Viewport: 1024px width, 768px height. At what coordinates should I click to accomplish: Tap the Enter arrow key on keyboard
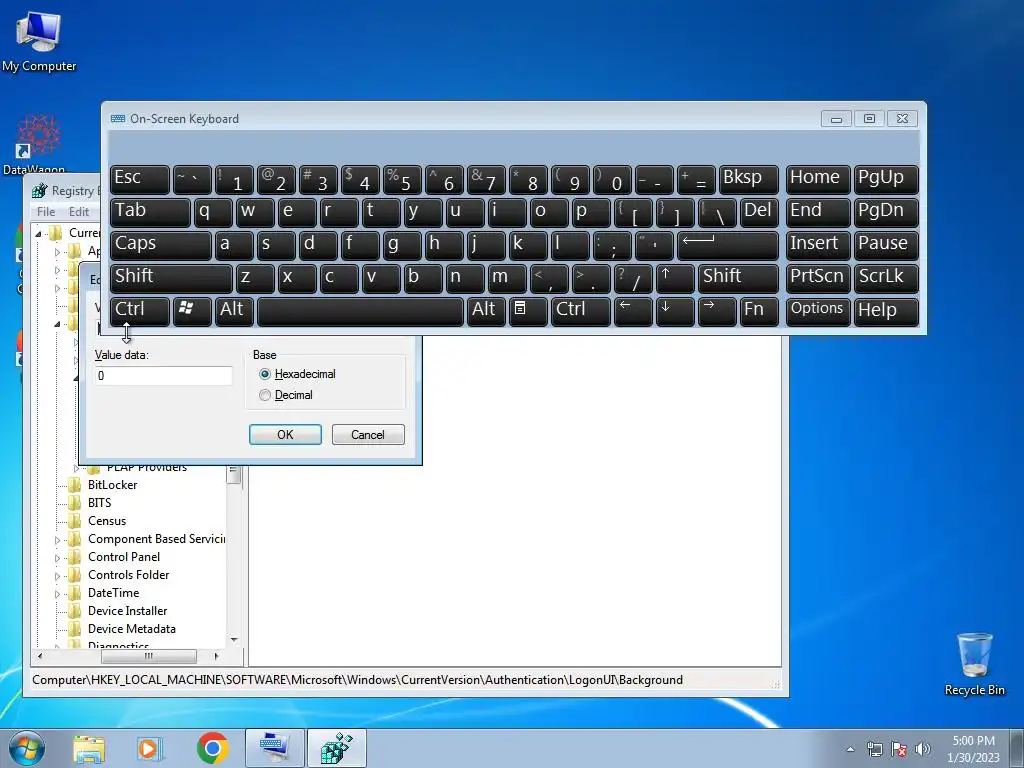pyautogui.click(x=728, y=246)
